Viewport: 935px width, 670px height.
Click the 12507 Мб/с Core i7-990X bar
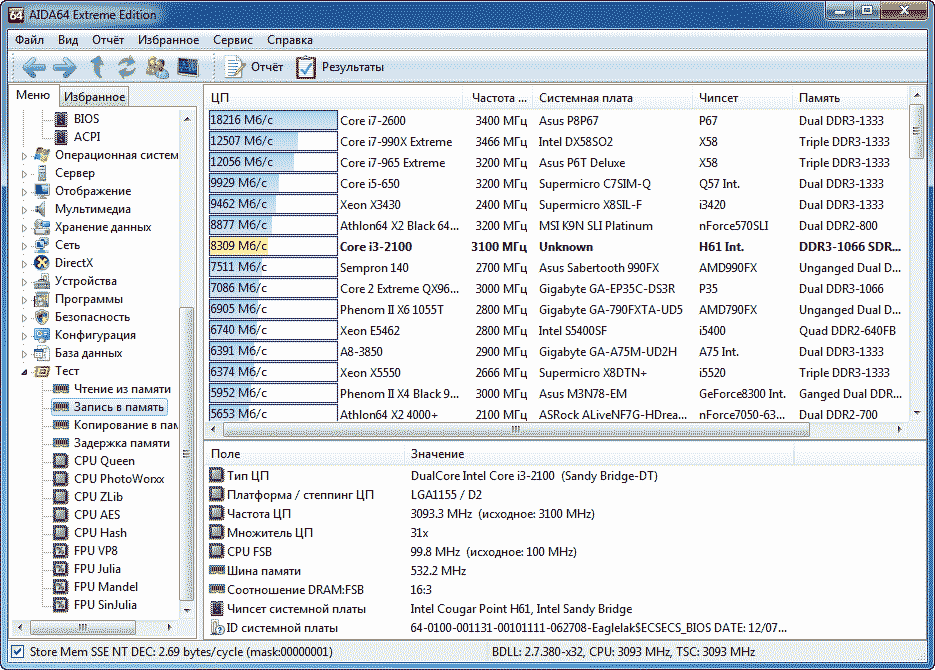[x=273, y=141]
